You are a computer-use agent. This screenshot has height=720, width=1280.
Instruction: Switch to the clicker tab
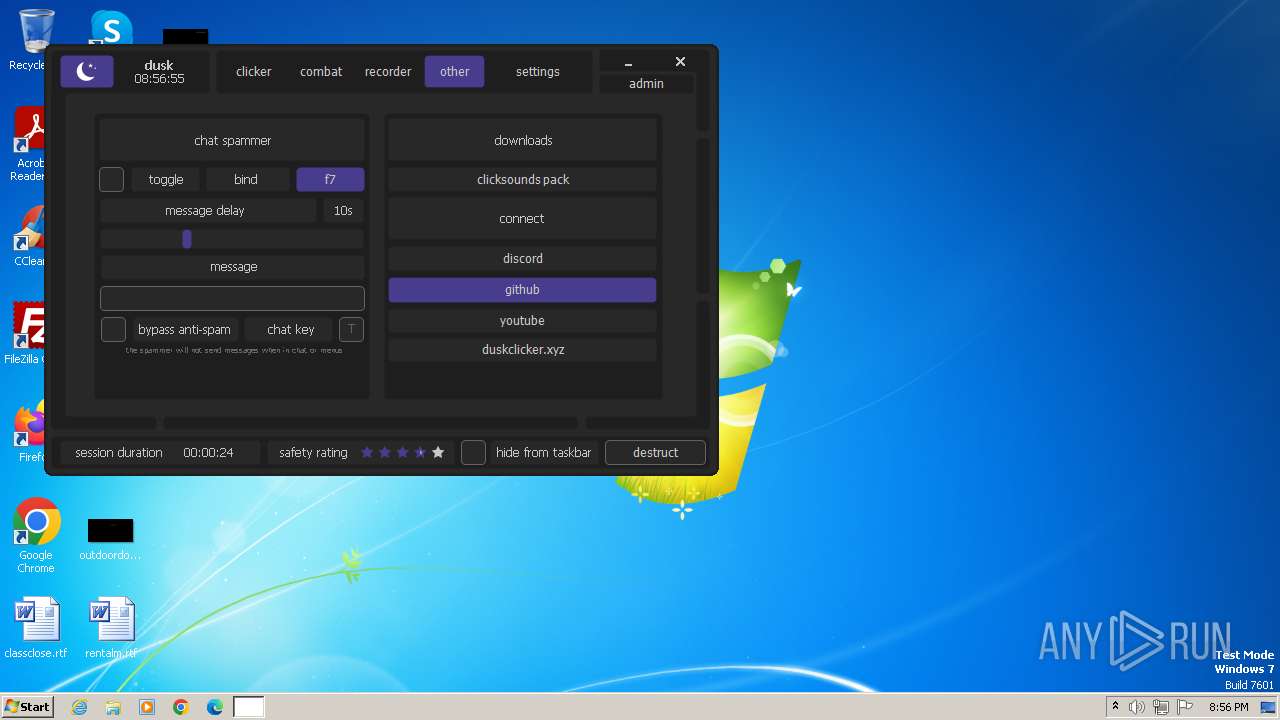coord(253,71)
